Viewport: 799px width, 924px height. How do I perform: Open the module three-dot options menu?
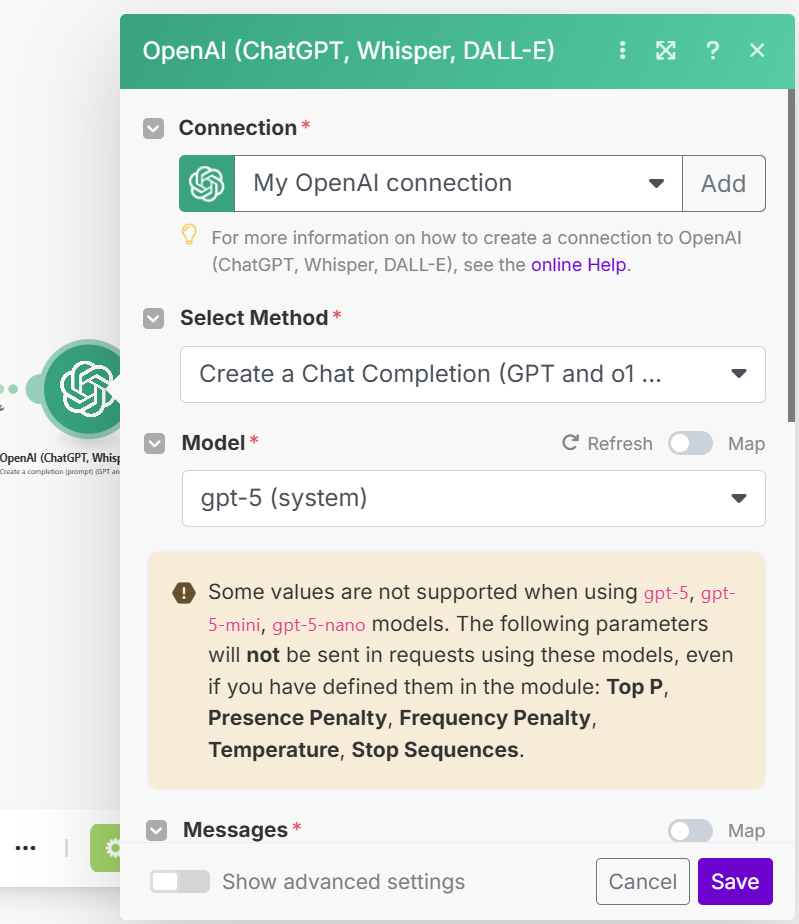pyautogui.click(x=623, y=50)
